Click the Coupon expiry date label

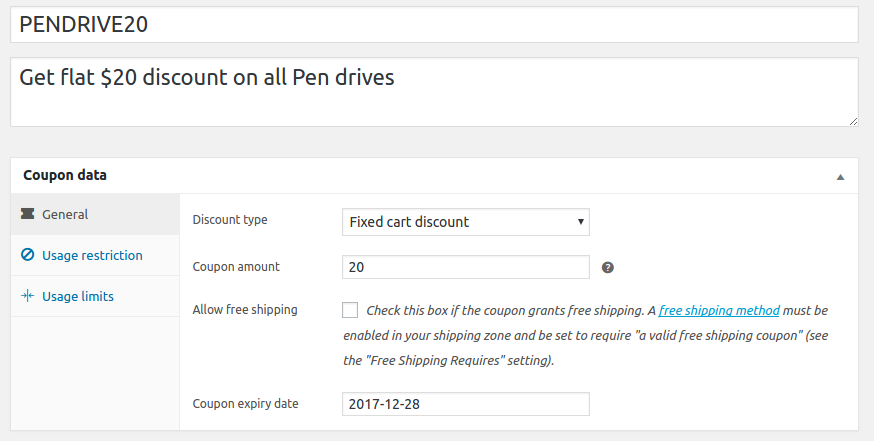click(246, 404)
